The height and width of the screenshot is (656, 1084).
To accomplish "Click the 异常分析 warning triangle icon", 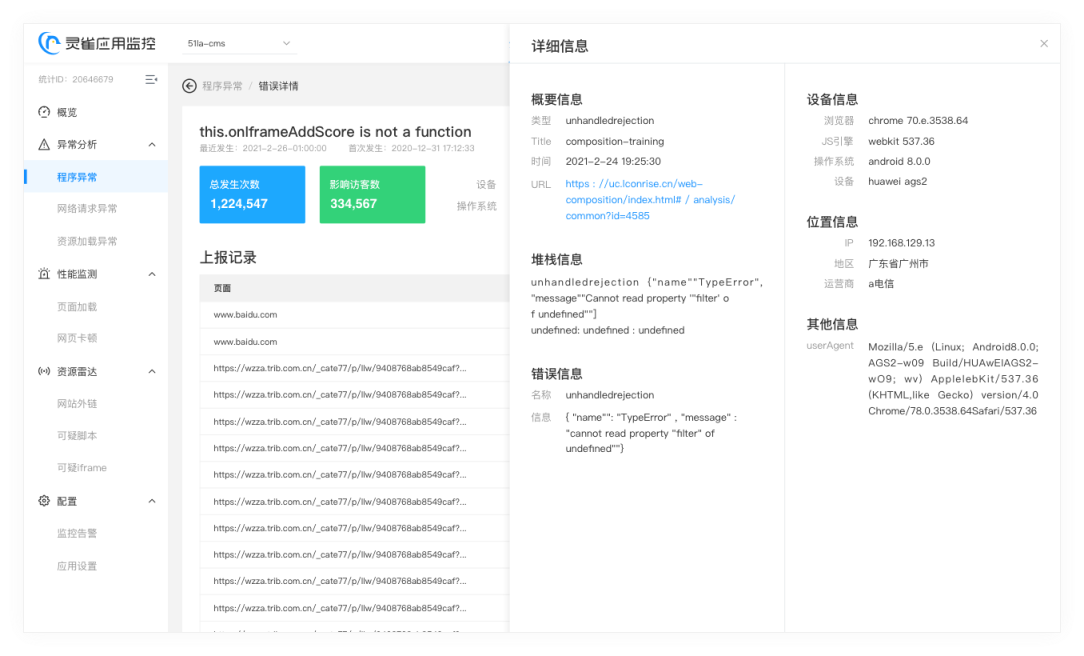I will coord(44,145).
